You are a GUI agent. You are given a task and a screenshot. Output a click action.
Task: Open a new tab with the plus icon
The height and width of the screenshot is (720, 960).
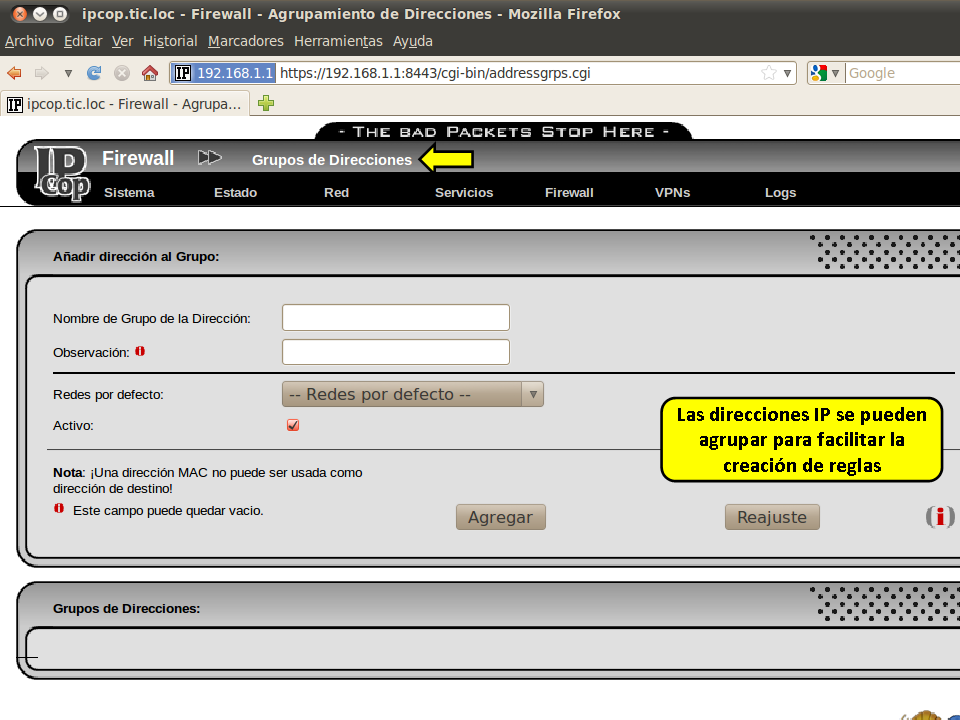(x=266, y=103)
